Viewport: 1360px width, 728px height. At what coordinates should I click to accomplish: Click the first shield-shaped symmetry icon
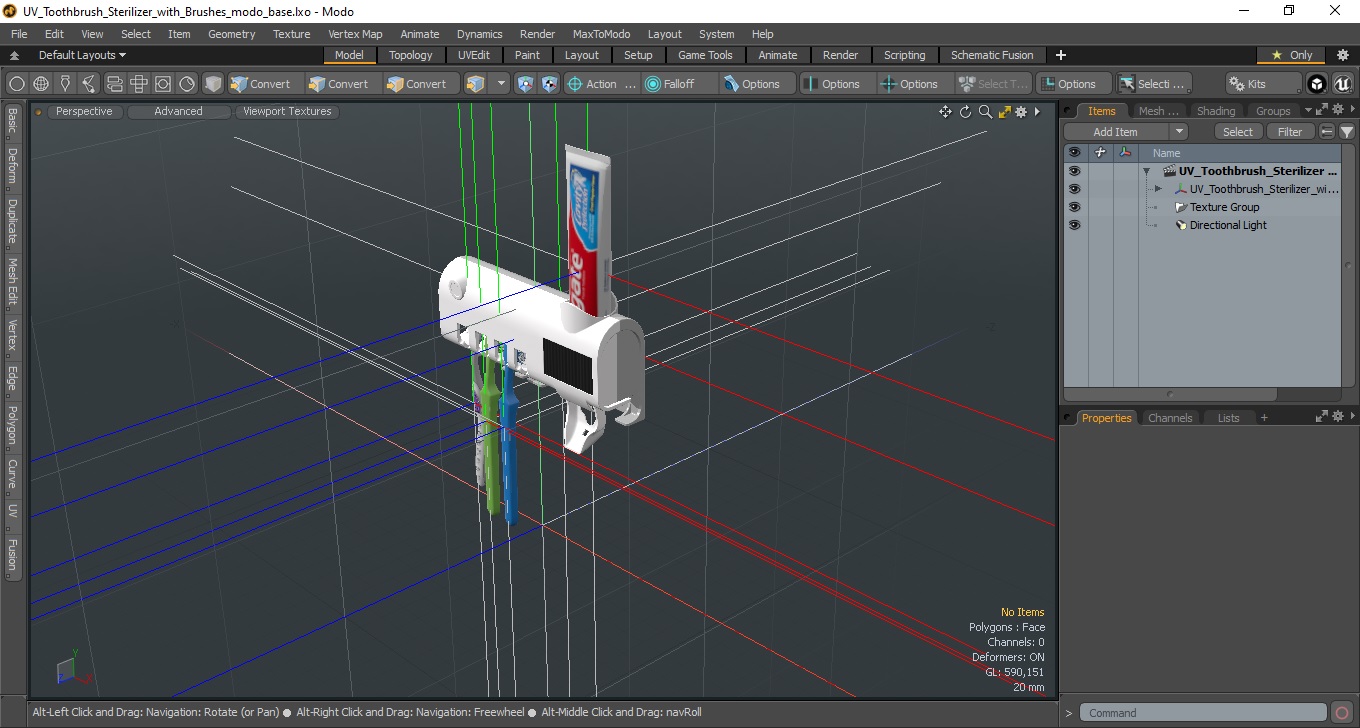point(526,84)
